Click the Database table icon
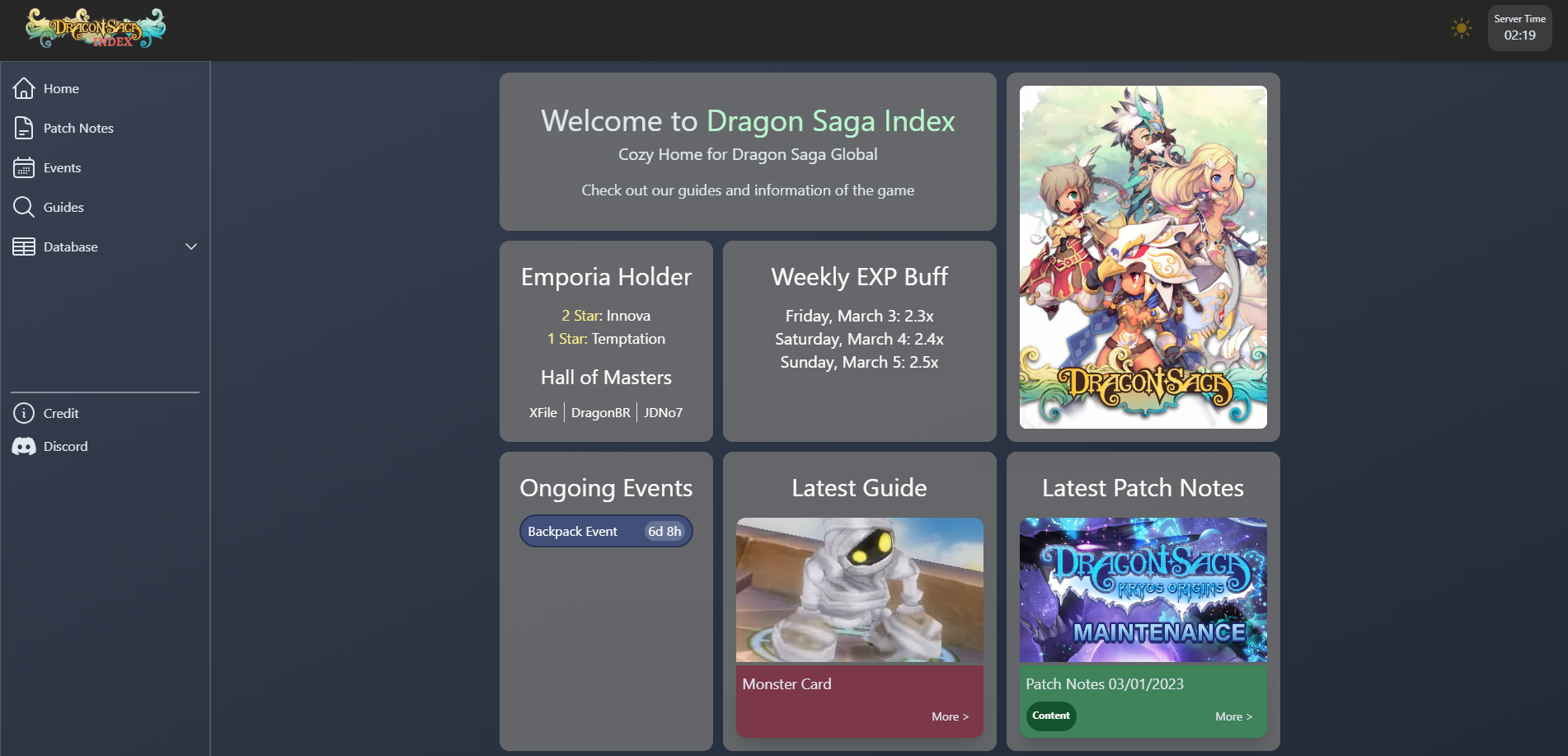1568x756 pixels. click(x=24, y=247)
